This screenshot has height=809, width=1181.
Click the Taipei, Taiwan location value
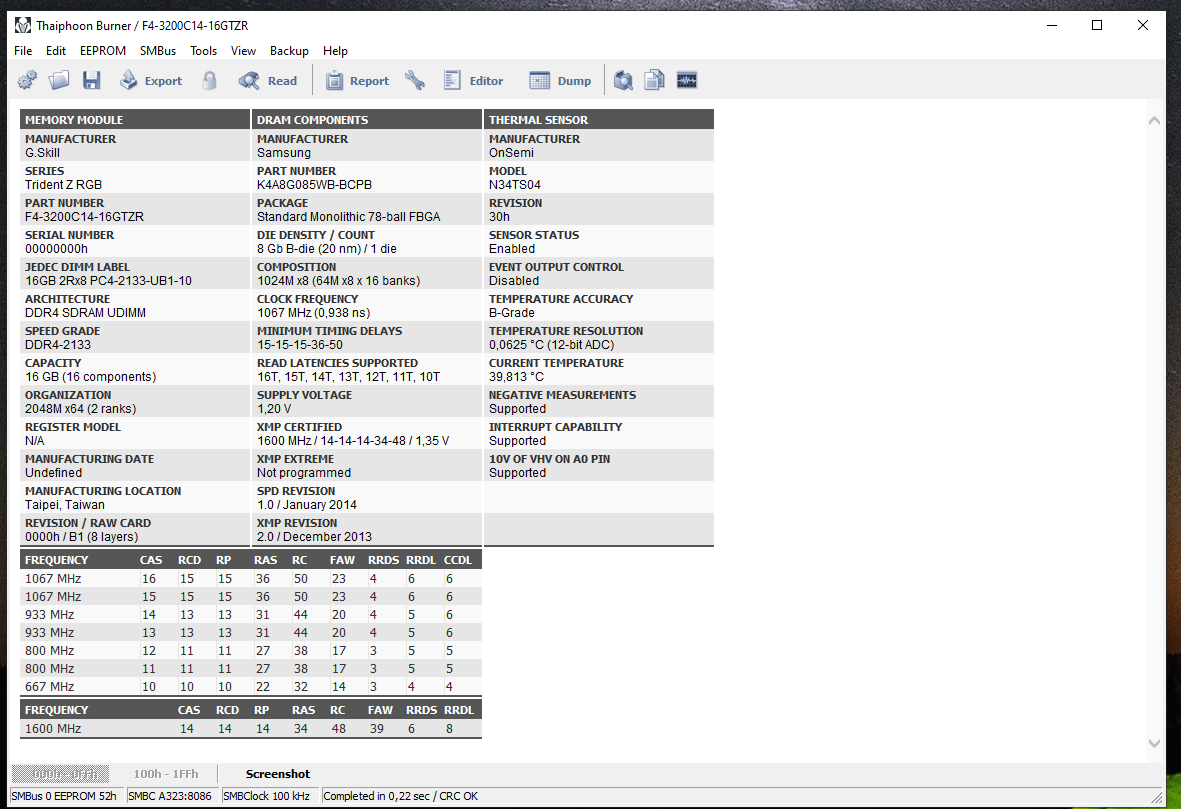pos(65,505)
